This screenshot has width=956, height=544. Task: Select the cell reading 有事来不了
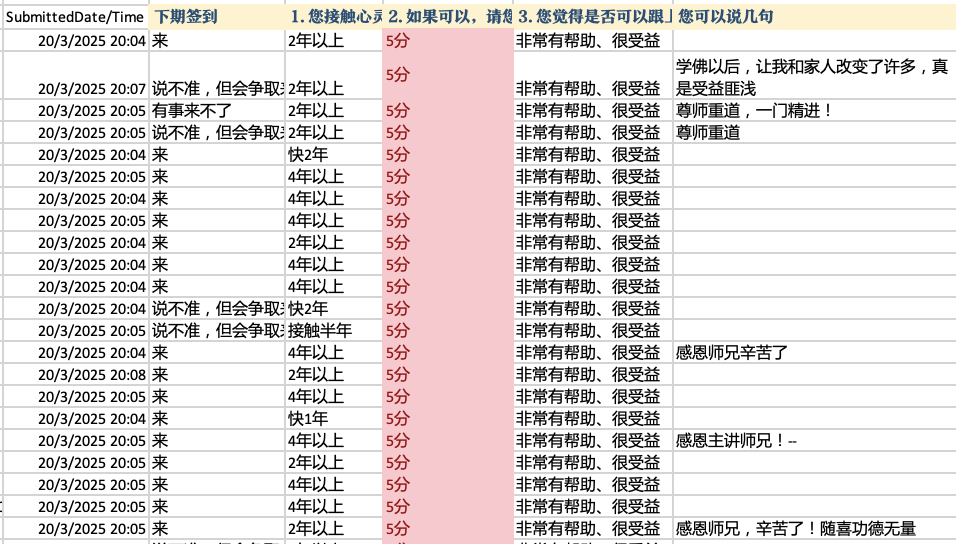click(216, 111)
